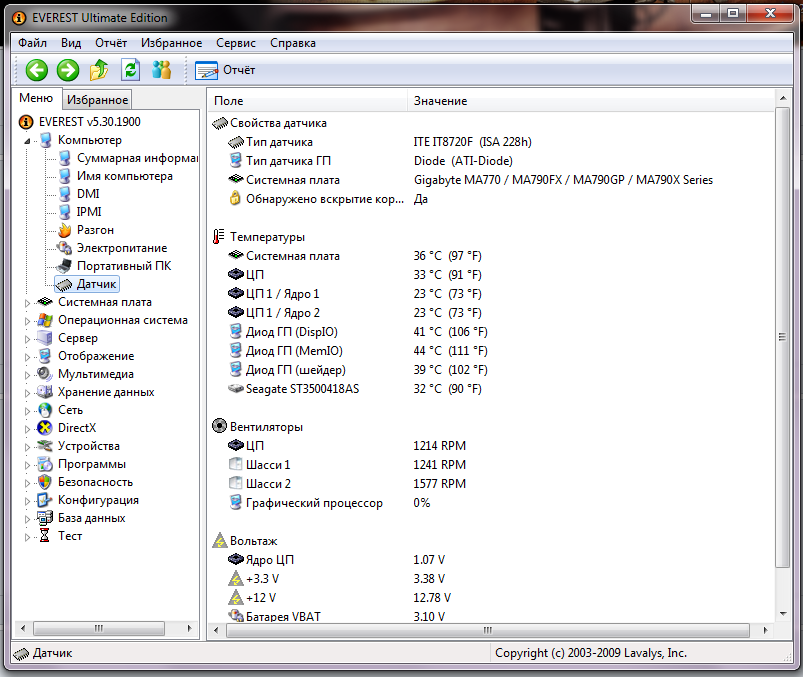The width and height of the screenshot is (803, 677).
Task: Refresh the page with the green arrows icon
Action: tap(130, 70)
